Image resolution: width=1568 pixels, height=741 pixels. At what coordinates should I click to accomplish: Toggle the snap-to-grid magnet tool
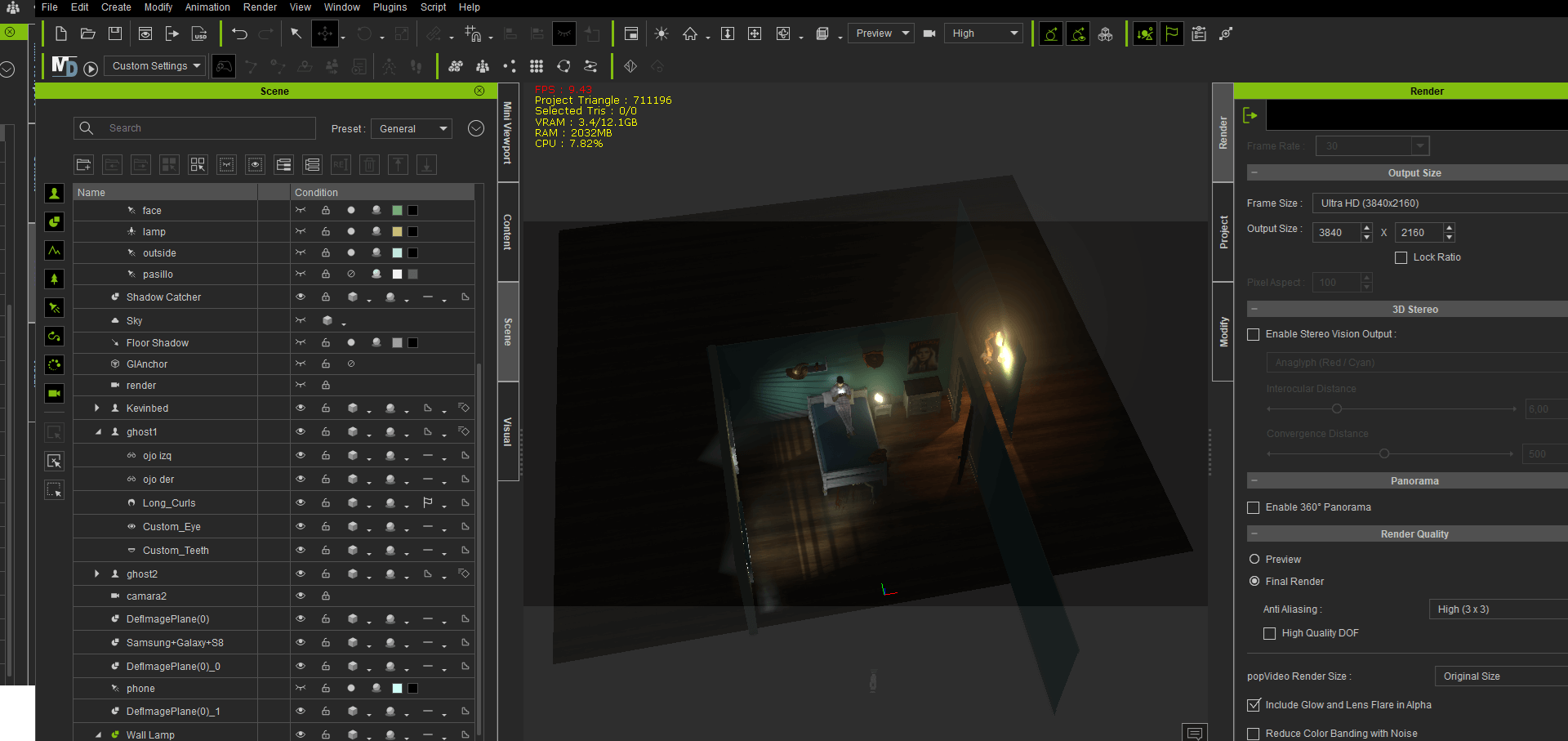click(473, 33)
